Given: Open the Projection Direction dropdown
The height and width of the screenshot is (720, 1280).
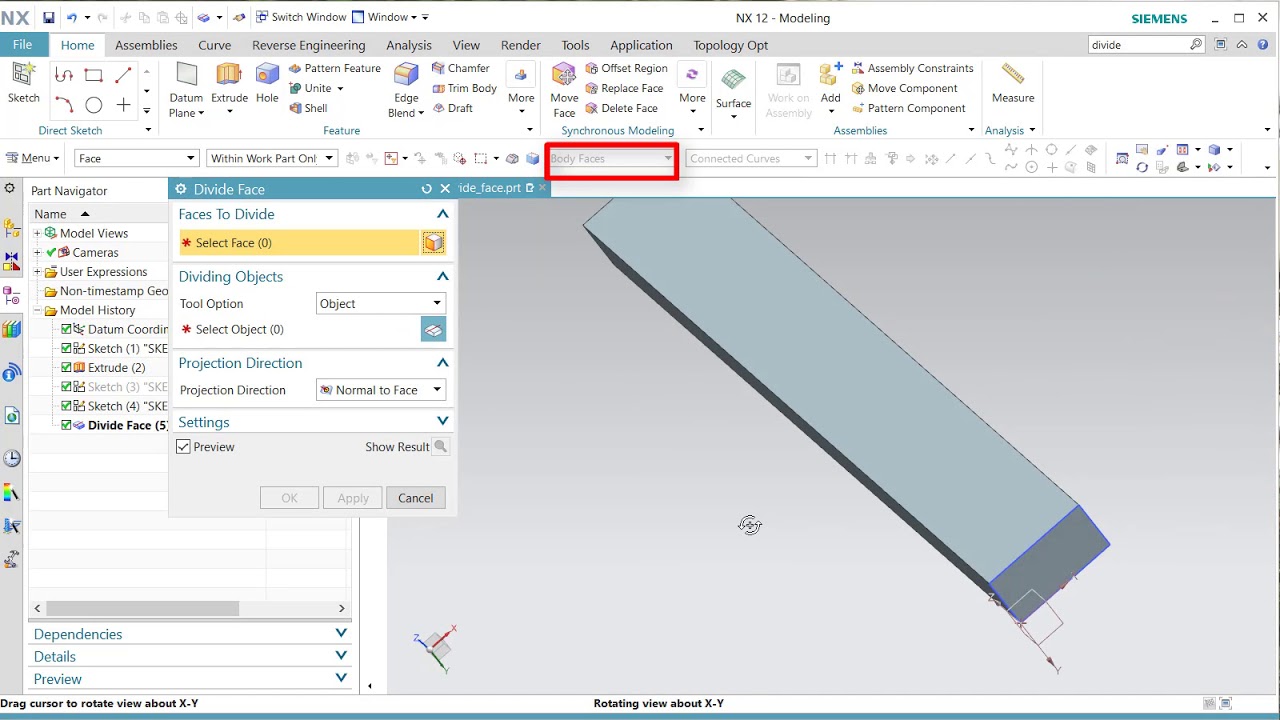Looking at the screenshot, I should tap(381, 390).
